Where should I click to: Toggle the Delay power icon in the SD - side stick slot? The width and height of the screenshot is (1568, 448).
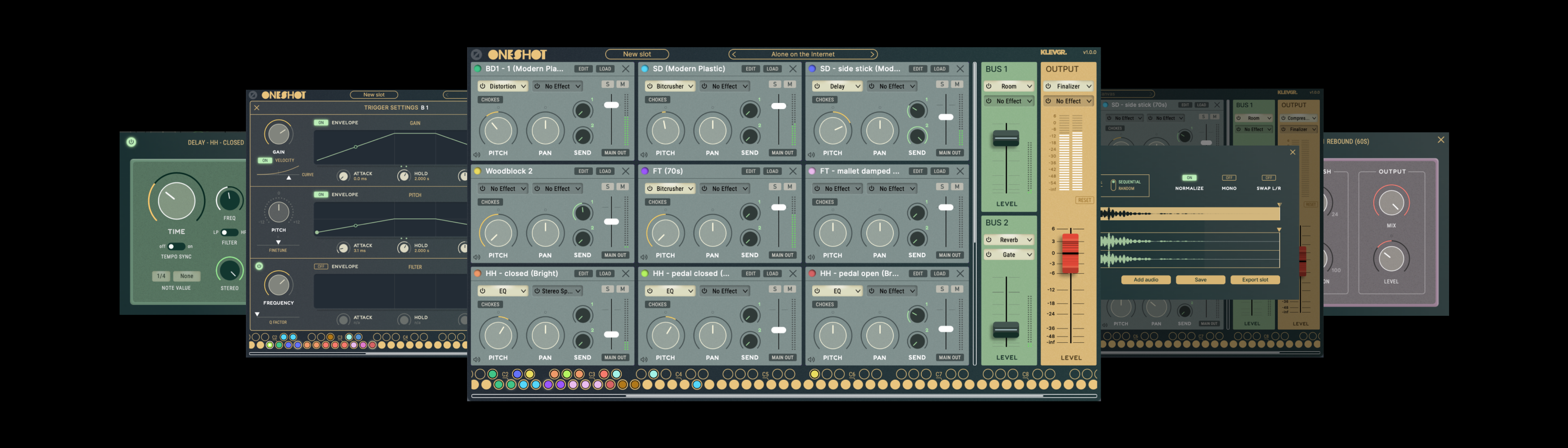pyautogui.click(x=817, y=86)
